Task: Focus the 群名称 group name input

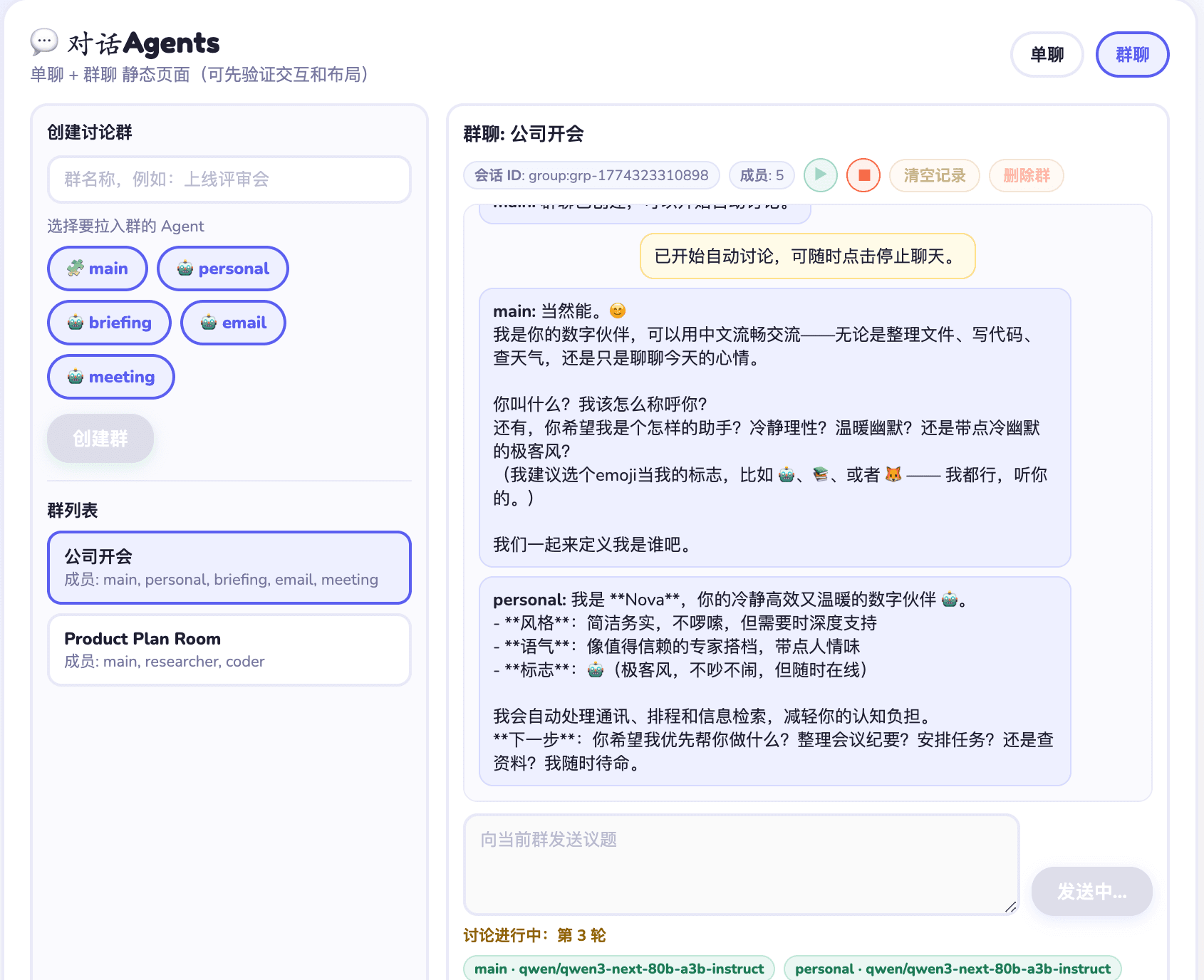Action: [229, 179]
